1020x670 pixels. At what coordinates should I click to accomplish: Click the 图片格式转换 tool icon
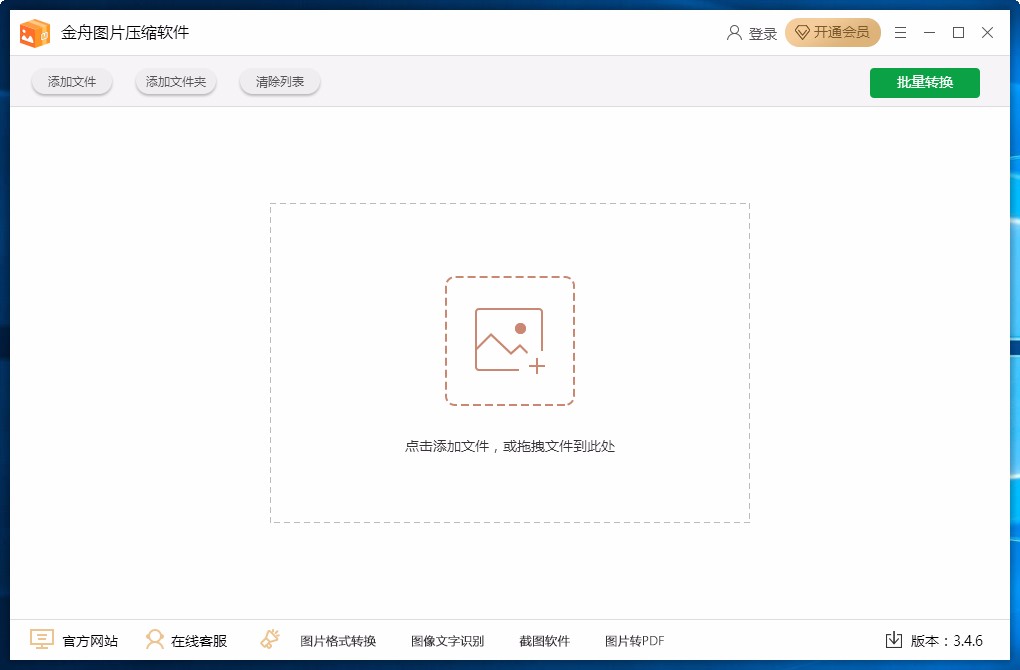click(x=271, y=638)
